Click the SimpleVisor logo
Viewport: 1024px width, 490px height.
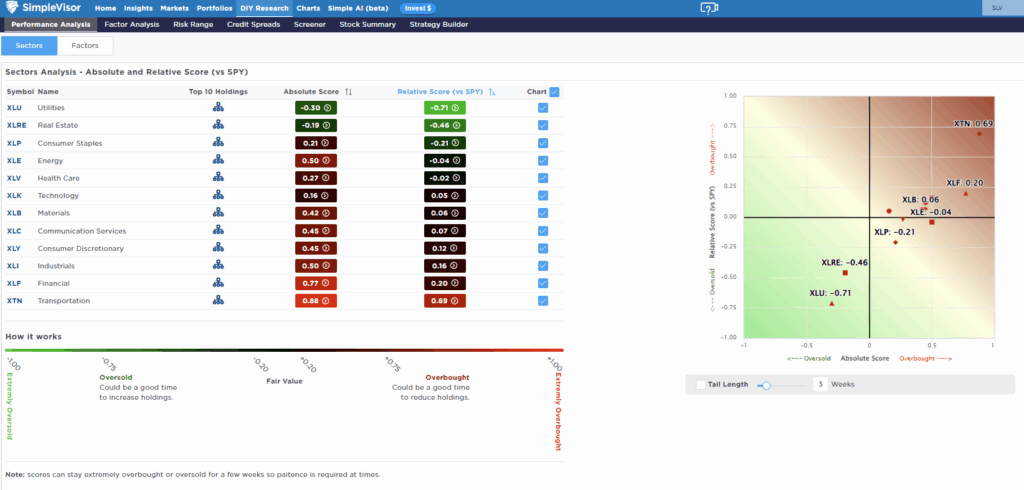(44, 8)
